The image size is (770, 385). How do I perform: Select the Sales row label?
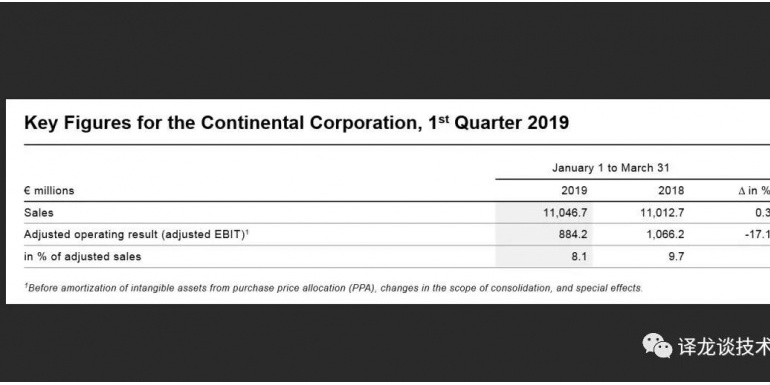click(39, 213)
